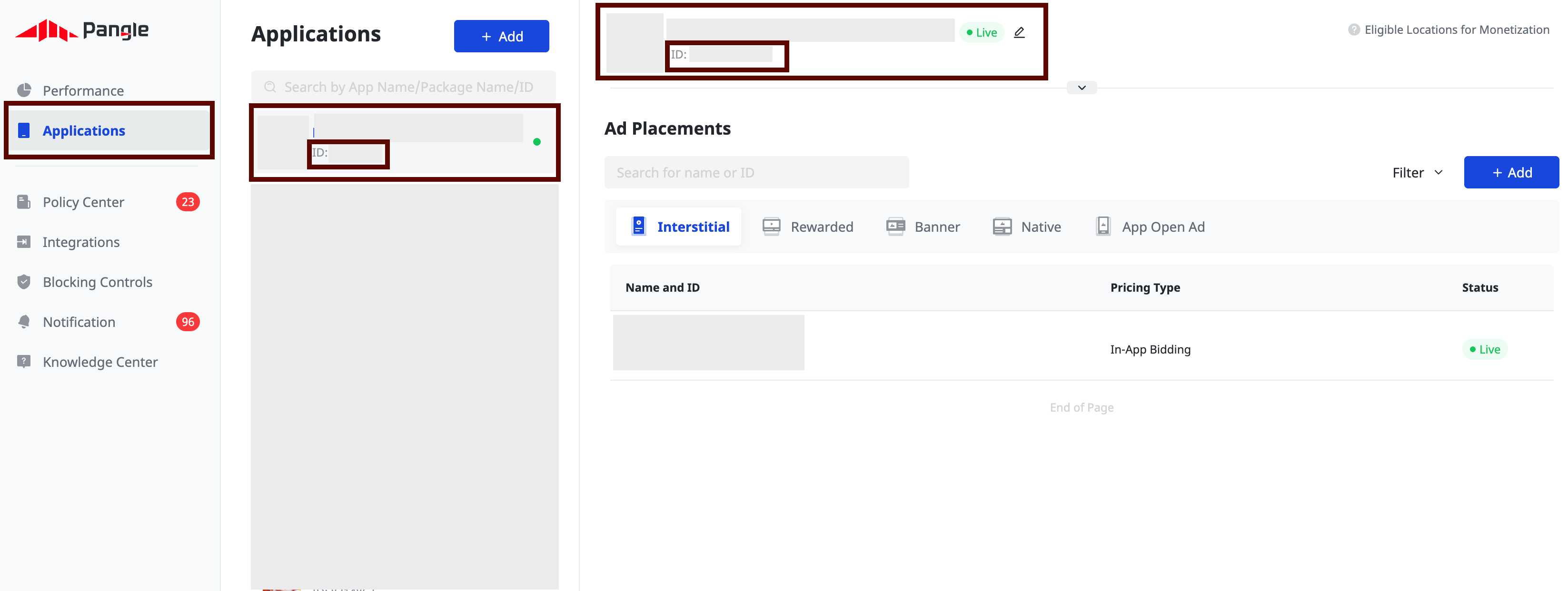Expand app details with chevron arrow
Screen dimensions: 1568x591
pos(1081,88)
